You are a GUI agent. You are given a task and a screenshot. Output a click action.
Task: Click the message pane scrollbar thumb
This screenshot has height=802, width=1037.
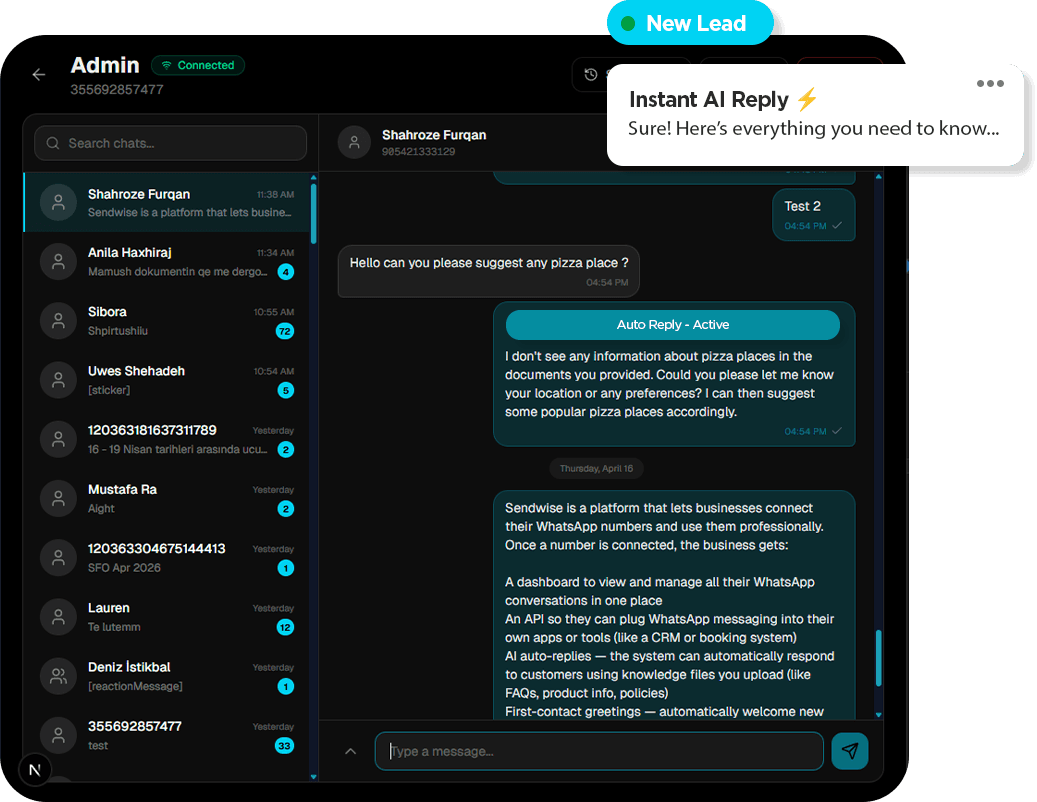tap(878, 658)
